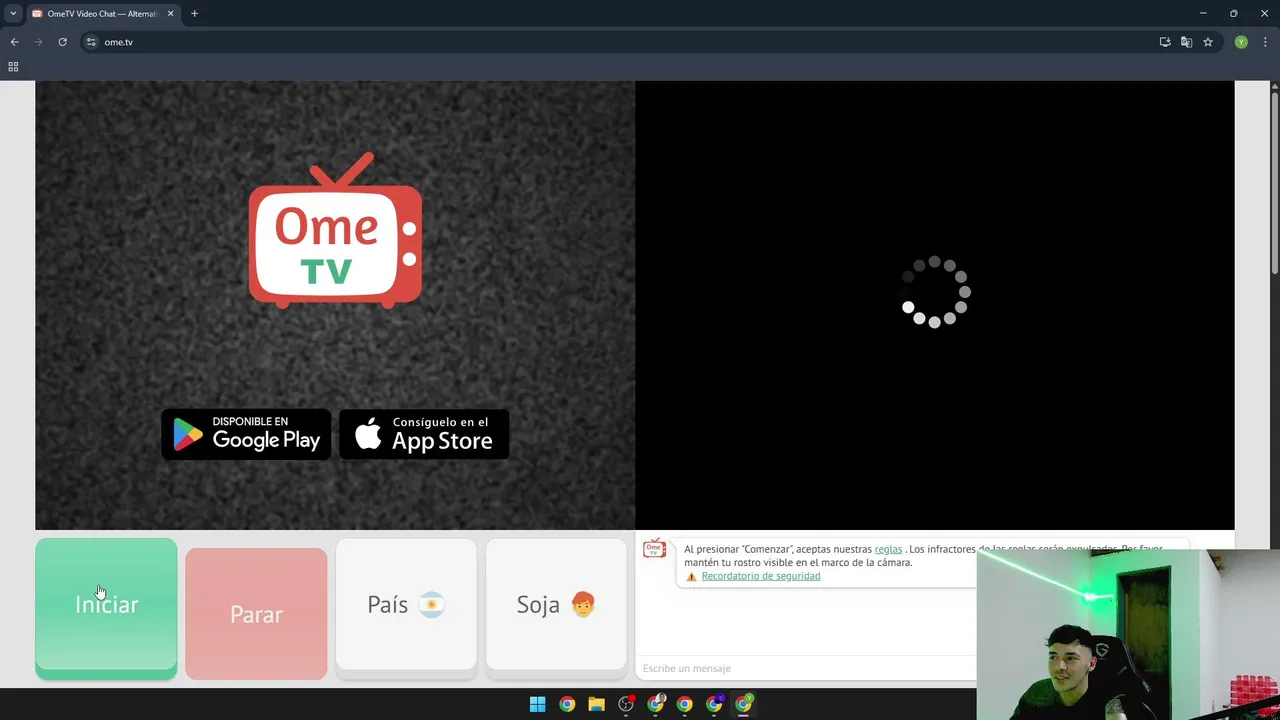The width and height of the screenshot is (1280, 720).
Task: Click the install app icon in address bar
Action: 1165,42
